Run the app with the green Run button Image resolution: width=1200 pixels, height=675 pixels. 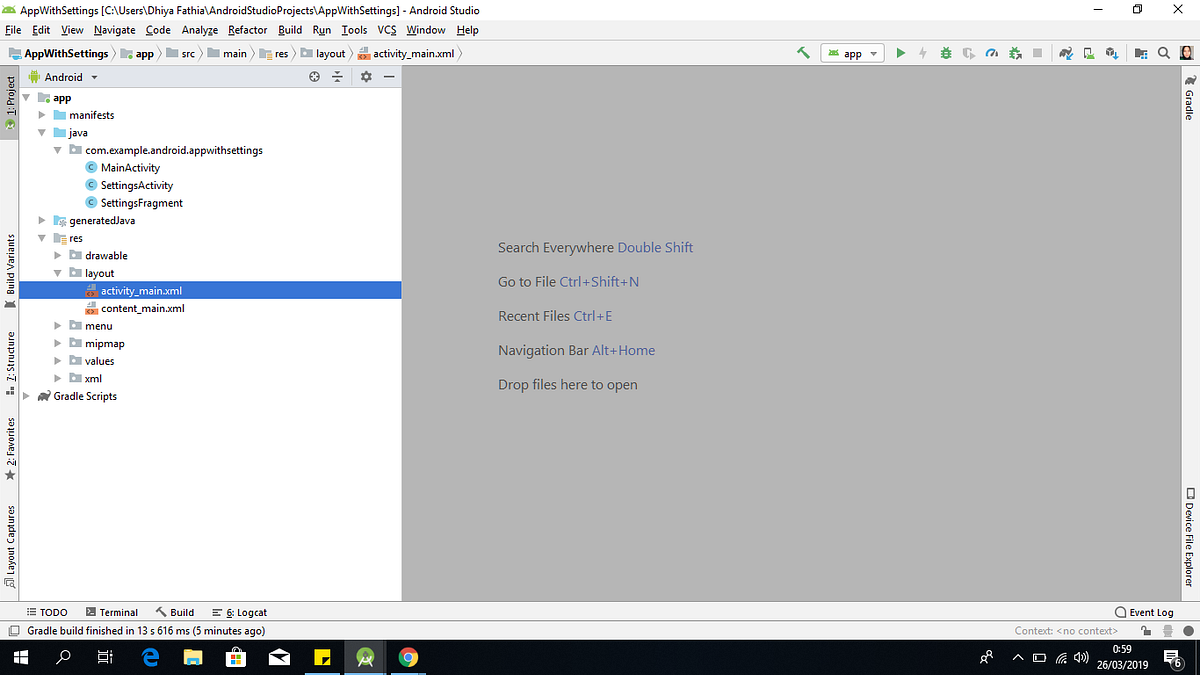coord(900,52)
